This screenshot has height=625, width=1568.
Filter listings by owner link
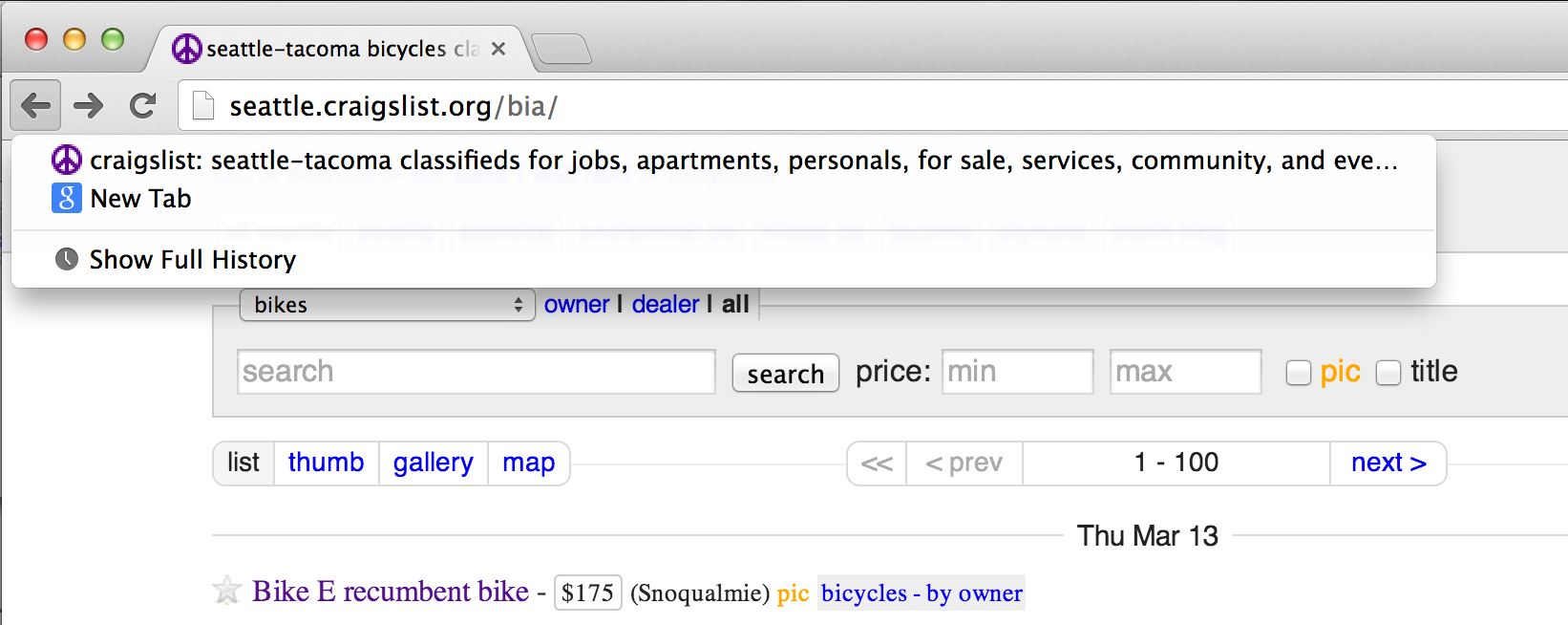coord(577,305)
